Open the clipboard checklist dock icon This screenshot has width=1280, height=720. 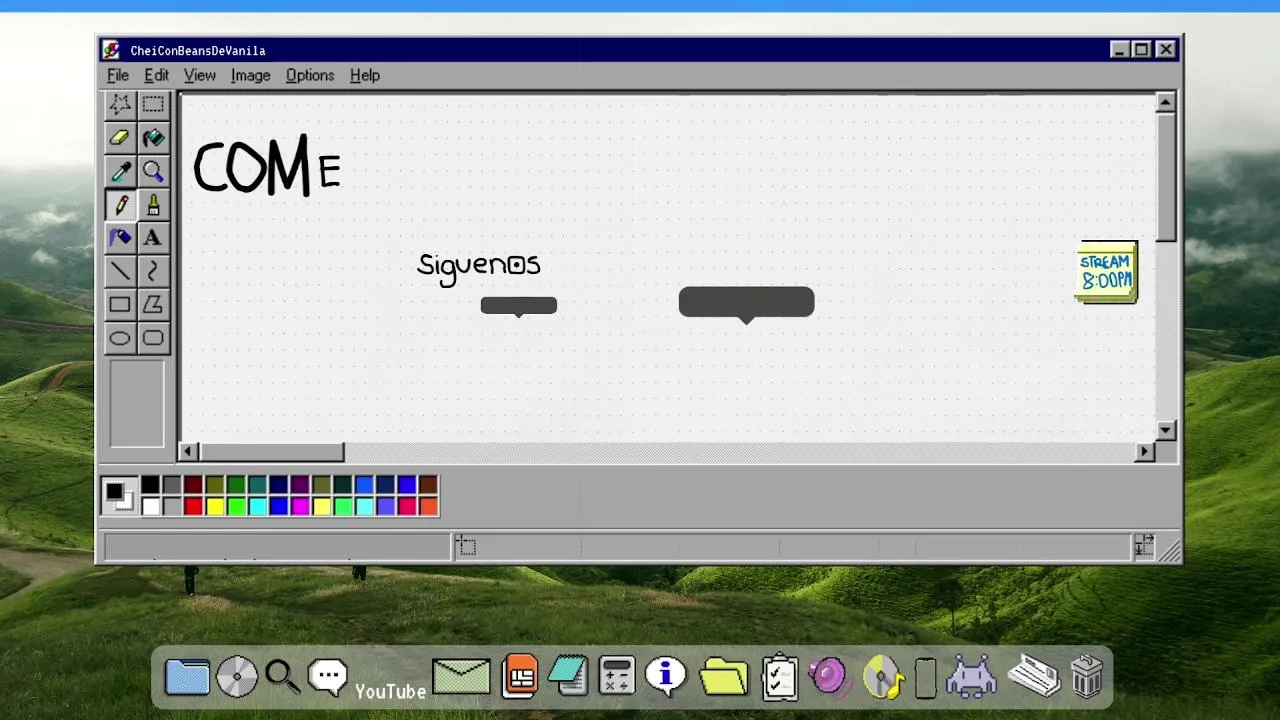(780, 677)
